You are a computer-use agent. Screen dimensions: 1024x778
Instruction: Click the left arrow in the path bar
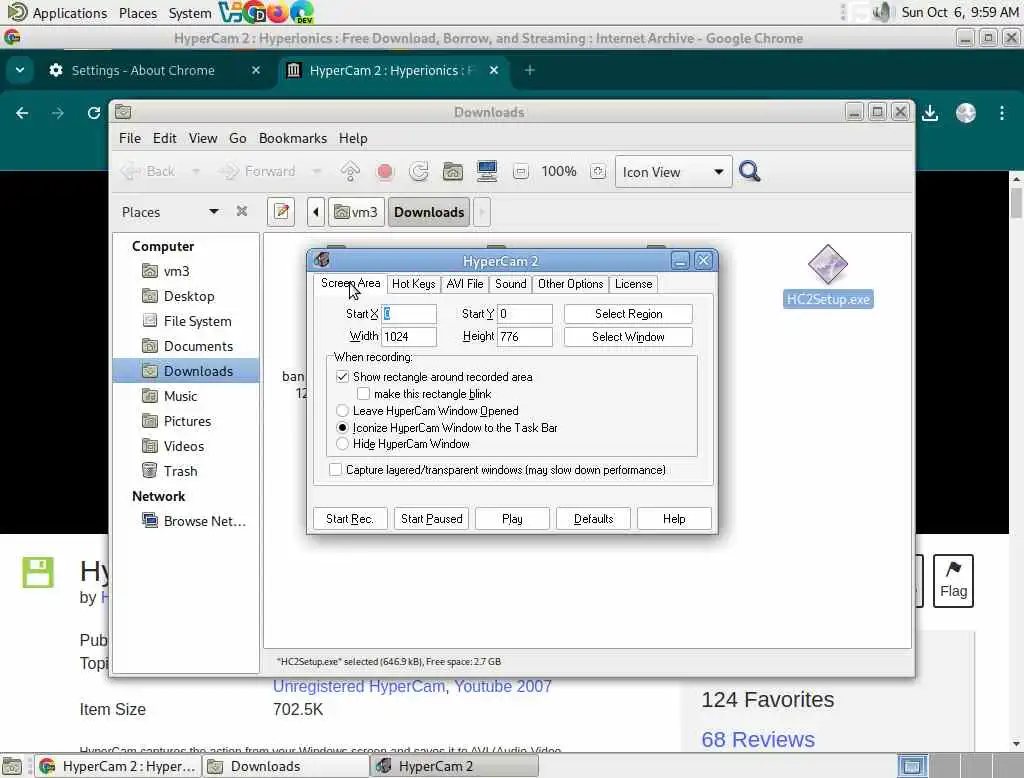[315, 212]
